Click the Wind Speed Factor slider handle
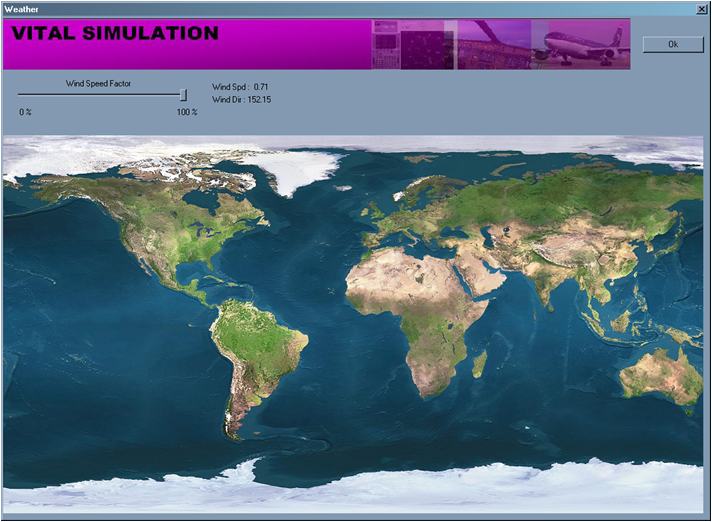Screen dimensions: 712x522 pos(183,95)
